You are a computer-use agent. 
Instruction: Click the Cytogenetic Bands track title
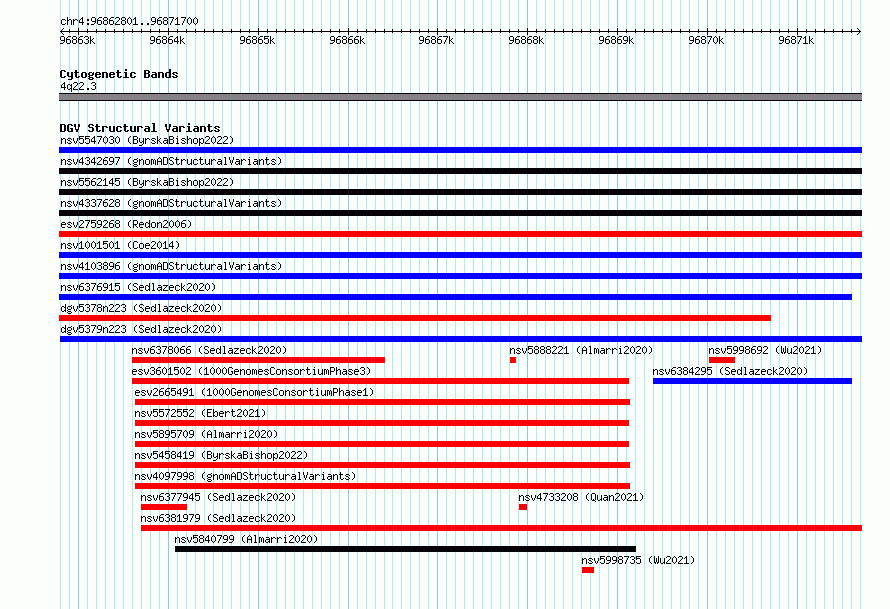coord(119,74)
